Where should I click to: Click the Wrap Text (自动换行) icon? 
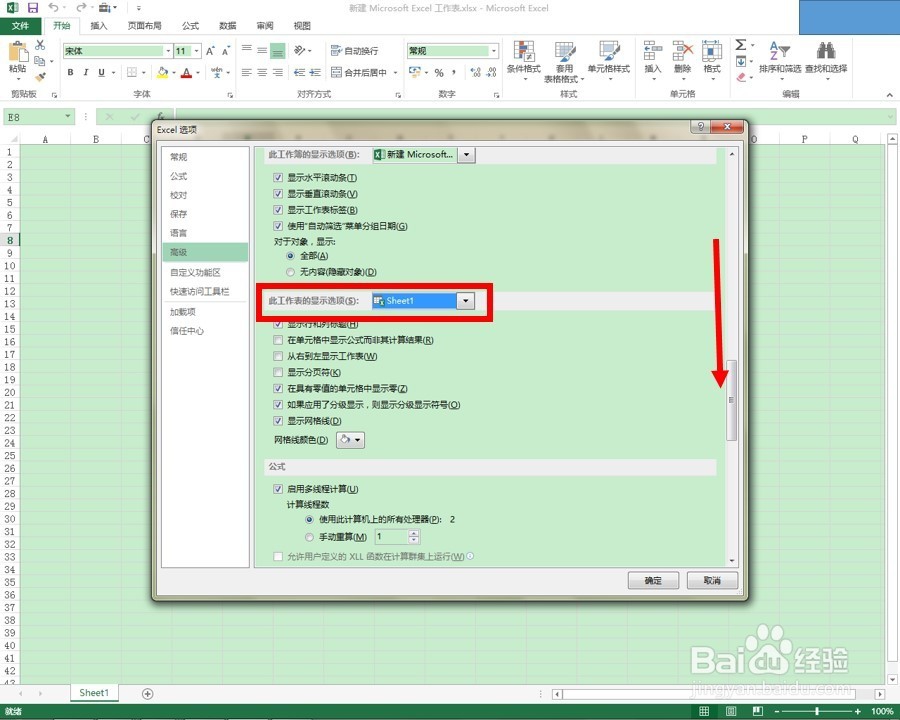pyautogui.click(x=354, y=51)
